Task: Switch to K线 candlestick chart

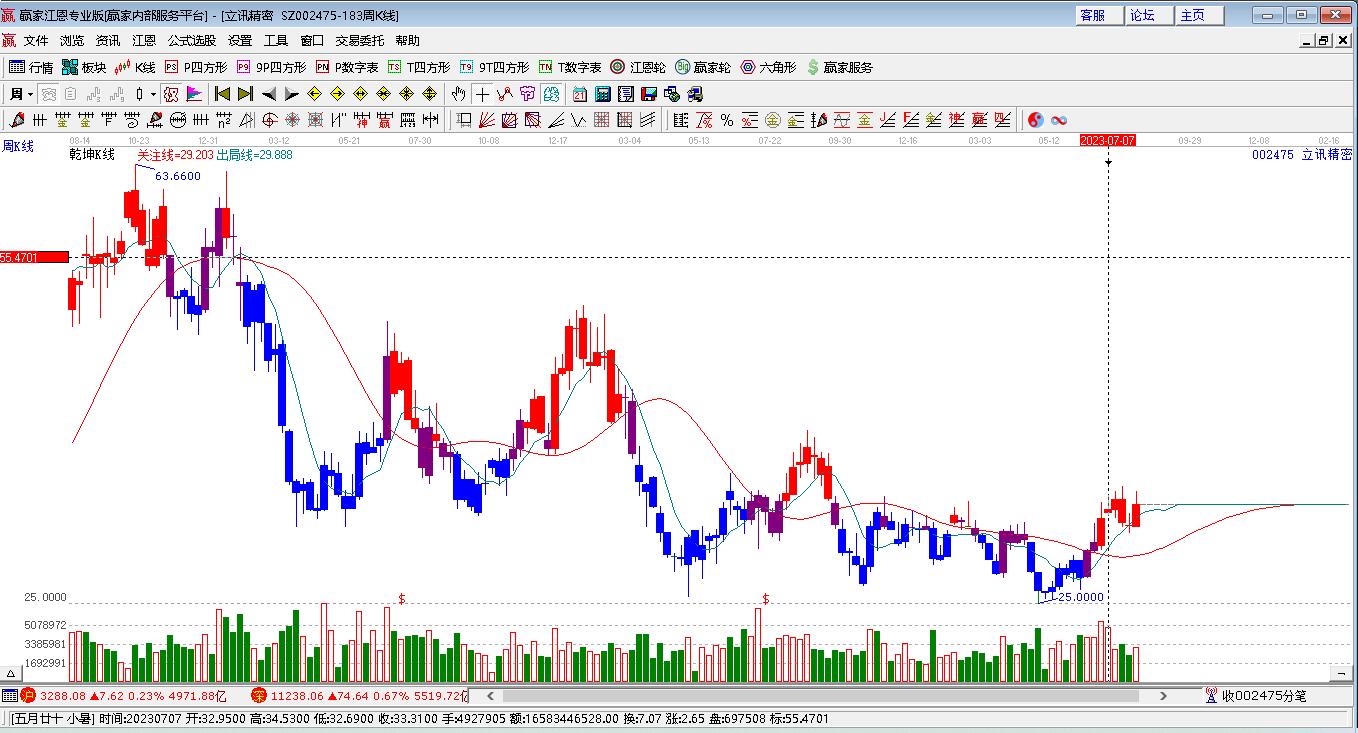Action: point(135,67)
